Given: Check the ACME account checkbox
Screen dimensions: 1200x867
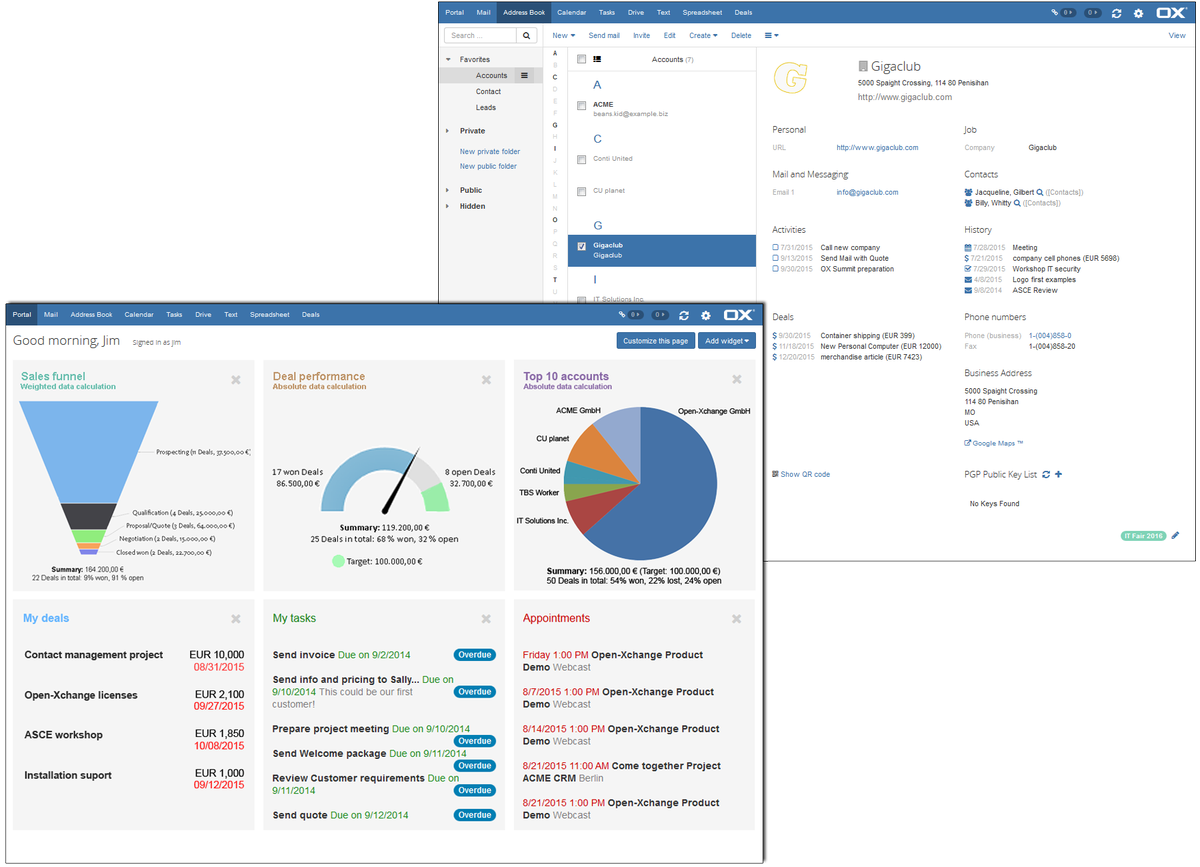Looking at the screenshot, I should pos(581,105).
